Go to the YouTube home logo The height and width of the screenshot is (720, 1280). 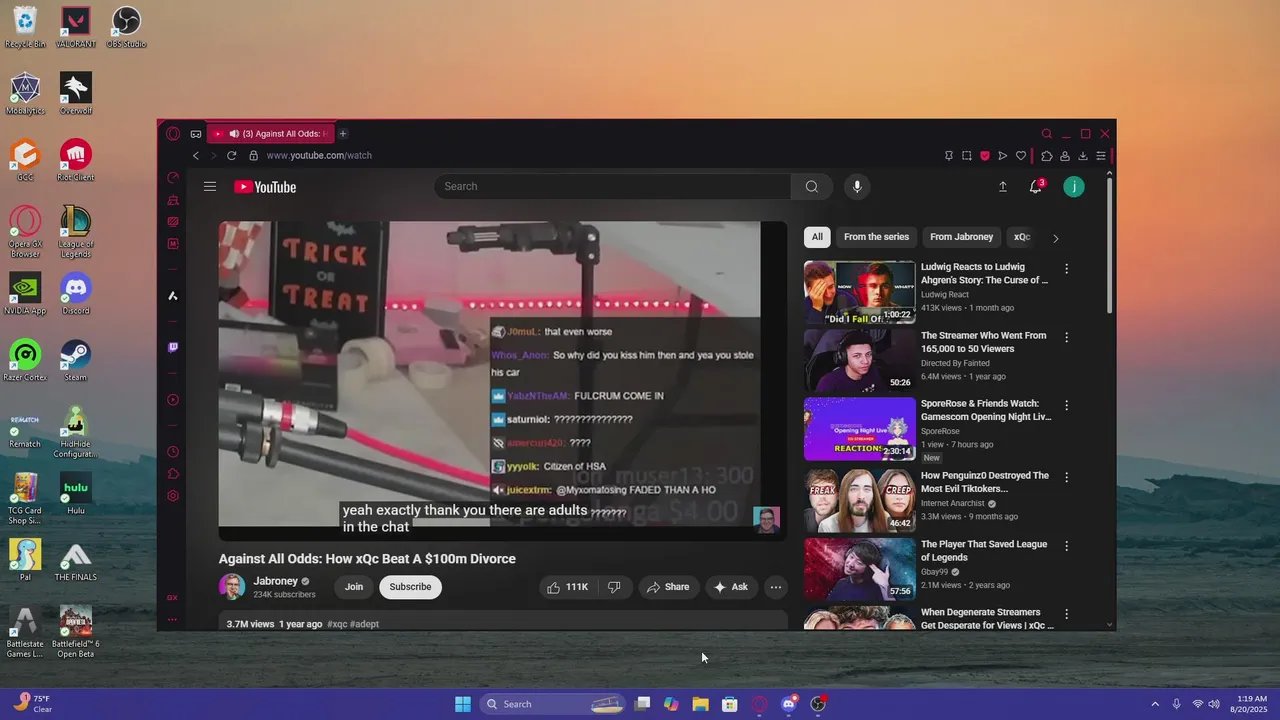click(265, 187)
